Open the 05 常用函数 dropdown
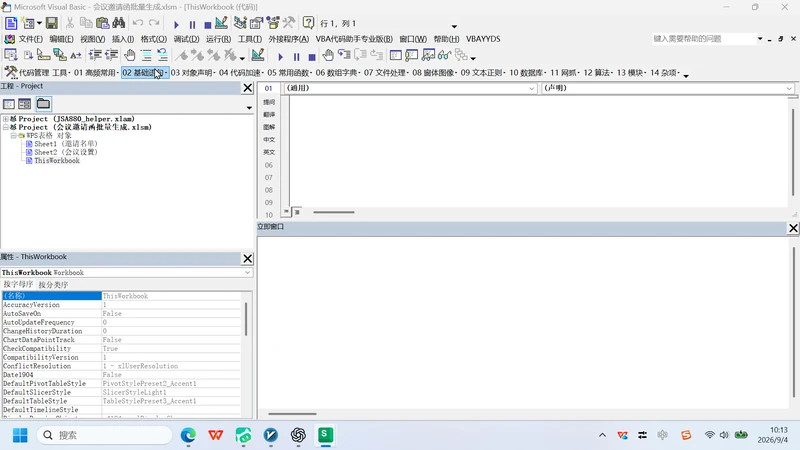The image size is (800, 450). pyautogui.click(x=289, y=73)
